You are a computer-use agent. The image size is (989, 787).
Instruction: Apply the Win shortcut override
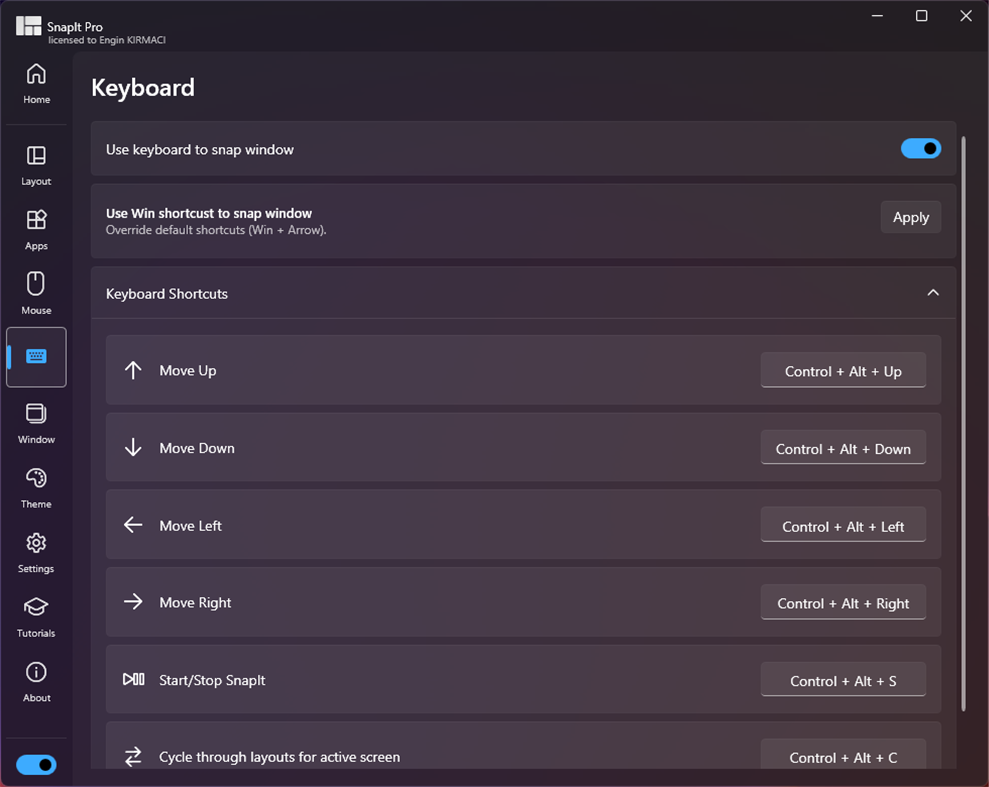tap(910, 216)
